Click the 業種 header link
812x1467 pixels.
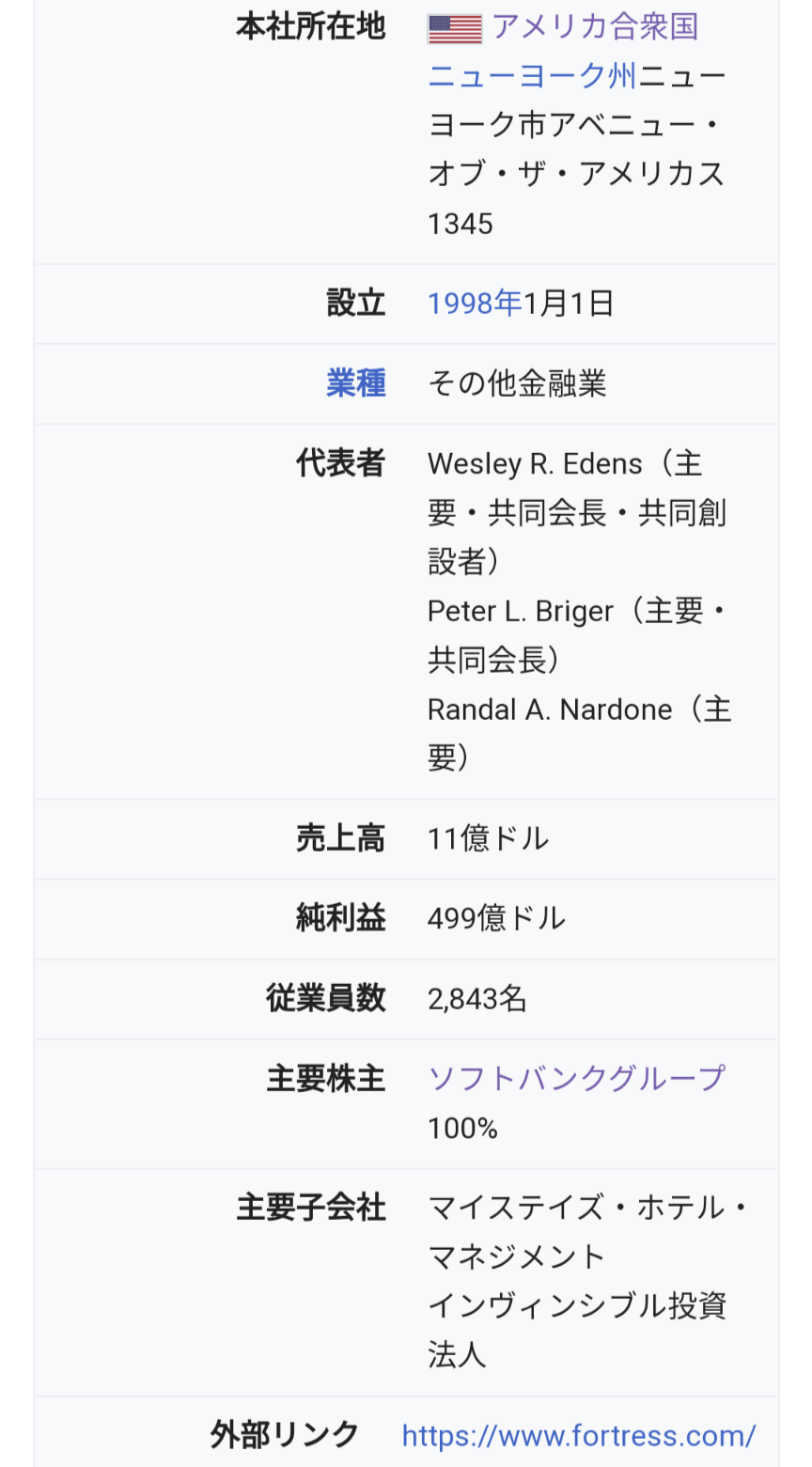click(355, 383)
